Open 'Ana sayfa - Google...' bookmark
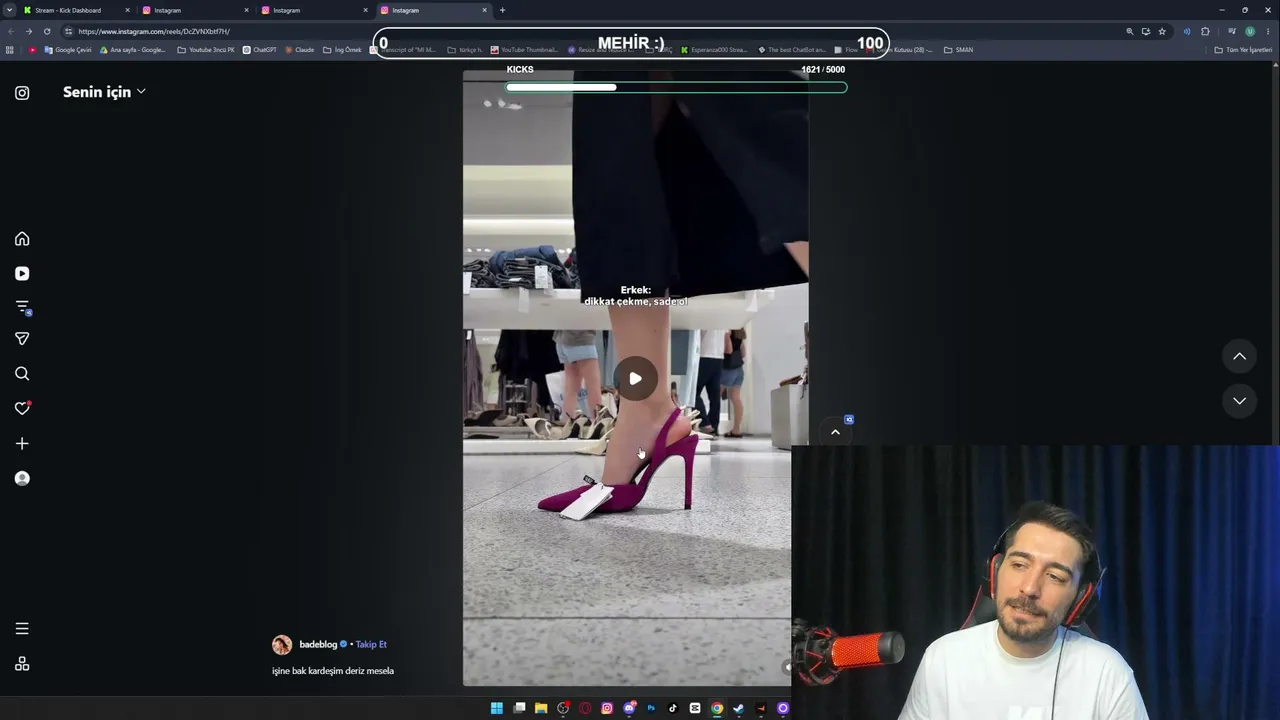 (133, 50)
